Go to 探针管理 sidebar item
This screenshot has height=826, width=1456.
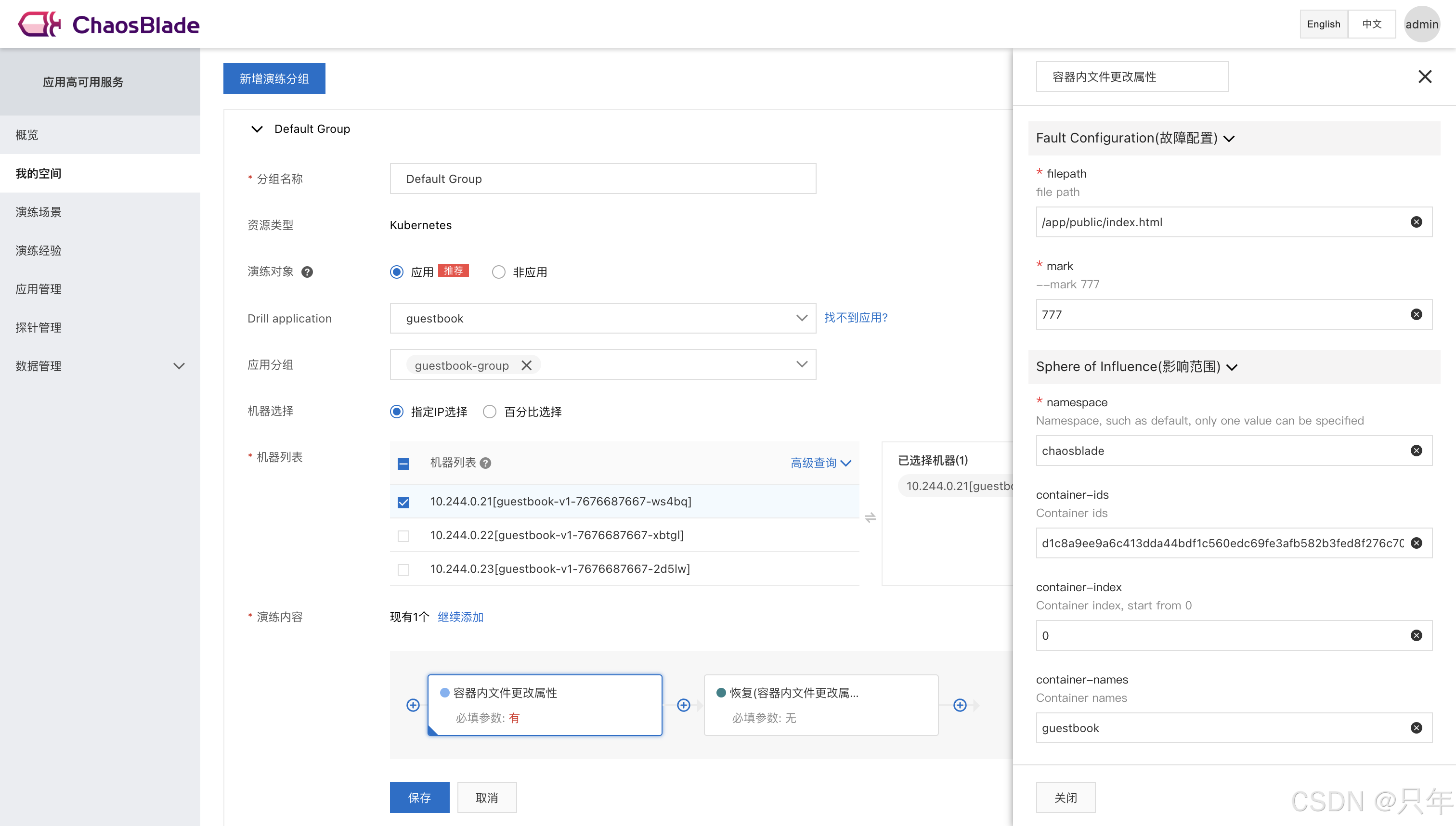pyautogui.click(x=39, y=327)
